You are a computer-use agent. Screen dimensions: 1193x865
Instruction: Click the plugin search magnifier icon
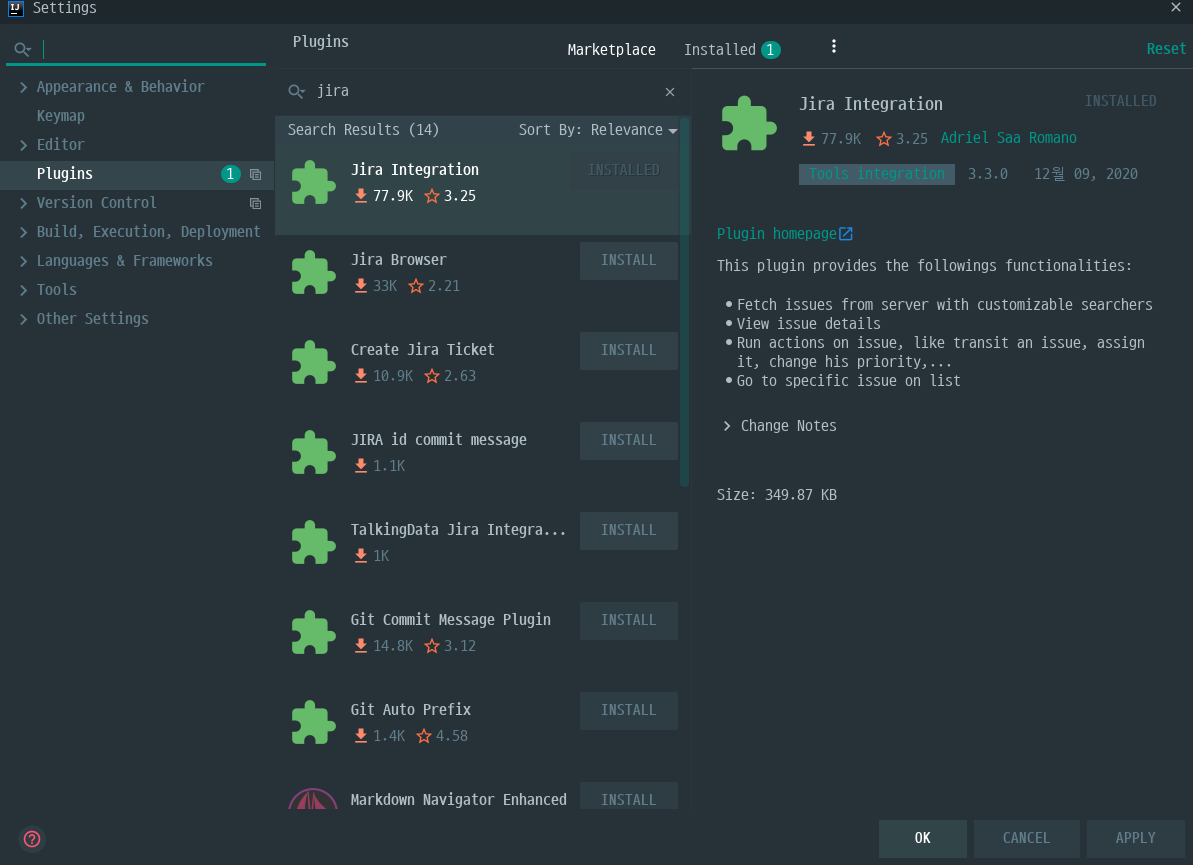tap(297, 92)
